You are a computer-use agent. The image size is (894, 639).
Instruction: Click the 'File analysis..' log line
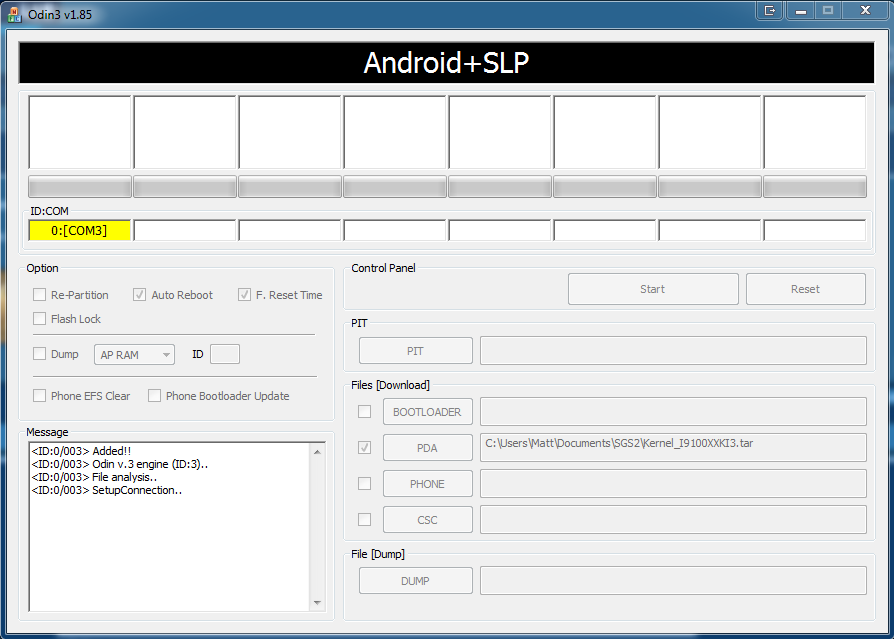[94, 477]
